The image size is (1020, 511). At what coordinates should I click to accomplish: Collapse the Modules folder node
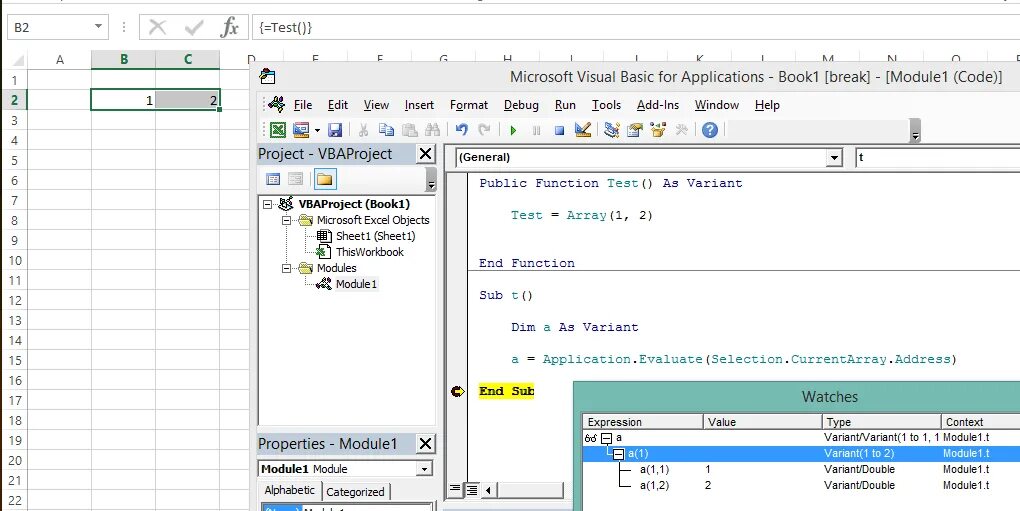point(286,268)
